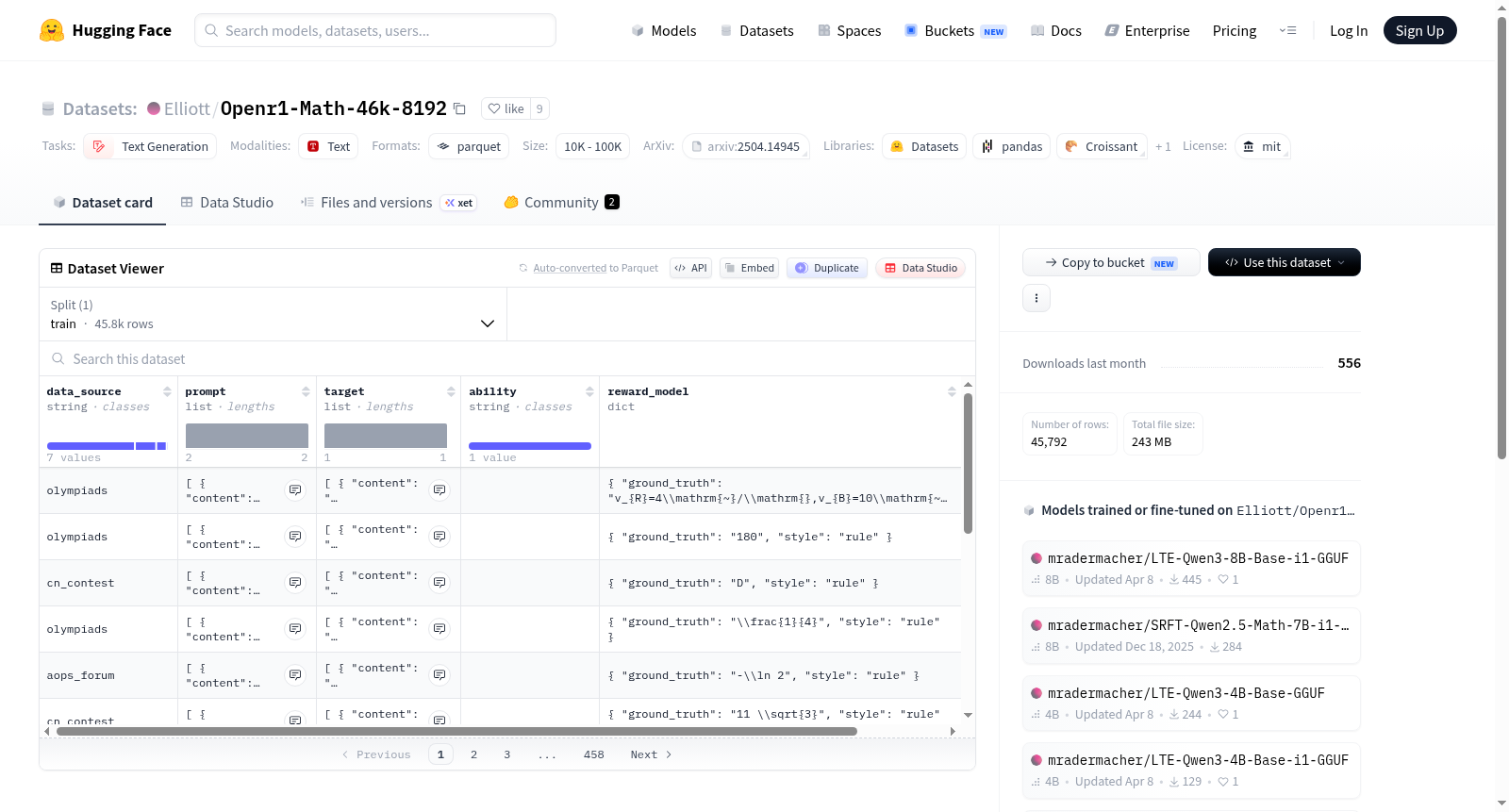The width and height of the screenshot is (1509, 812).
Task: Open Spaces in the top navigation
Action: (x=850, y=30)
